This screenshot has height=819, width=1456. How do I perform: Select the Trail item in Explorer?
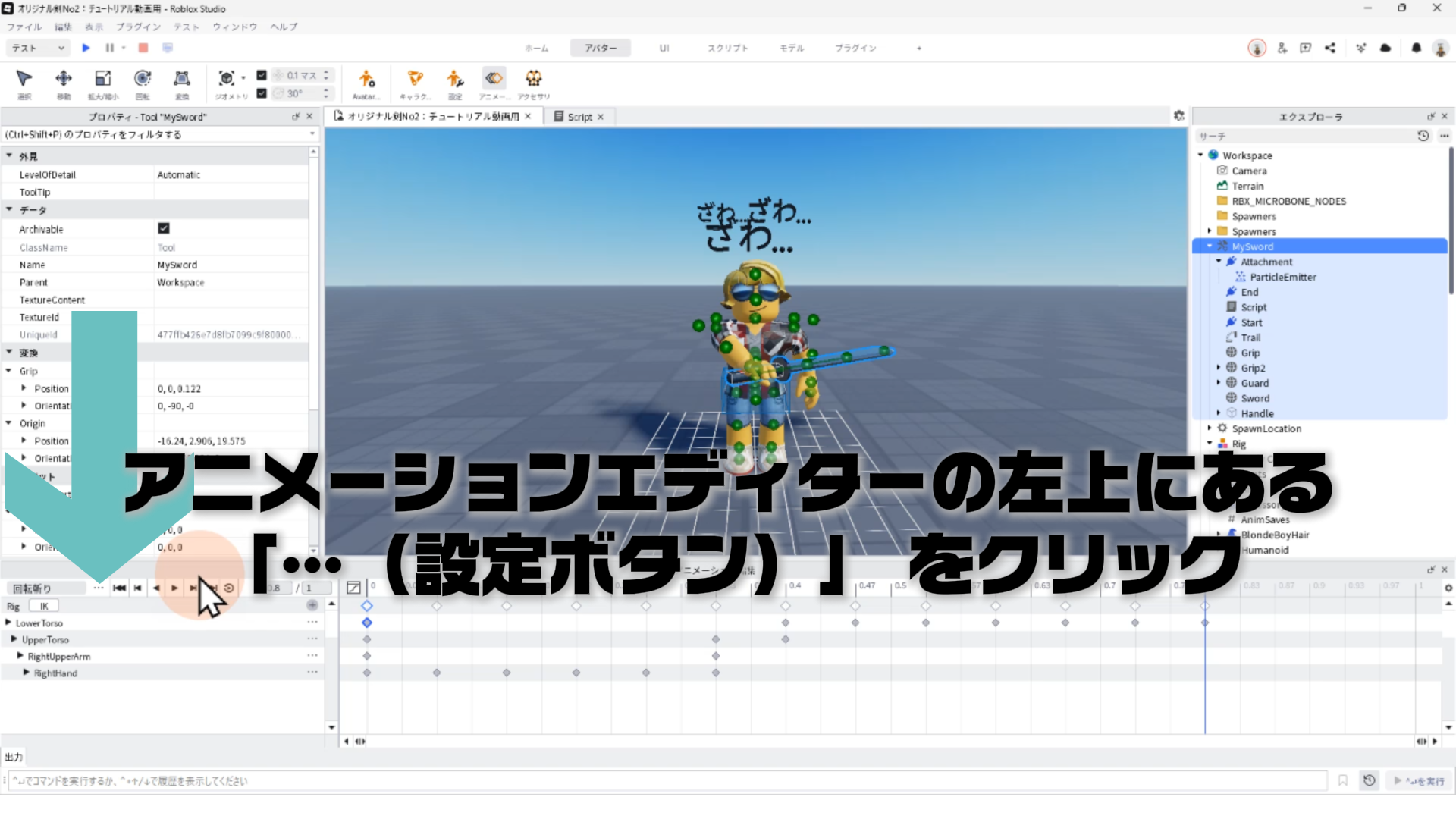click(1250, 337)
